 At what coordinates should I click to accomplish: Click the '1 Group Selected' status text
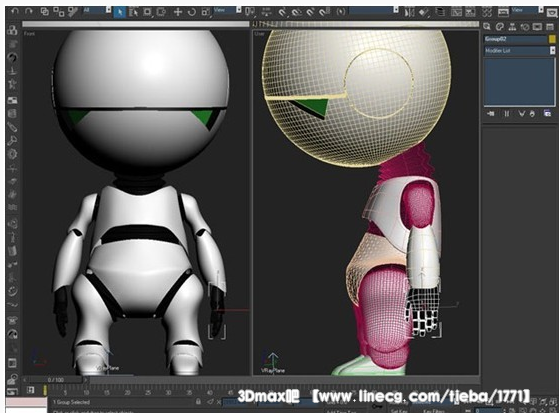tap(71, 402)
